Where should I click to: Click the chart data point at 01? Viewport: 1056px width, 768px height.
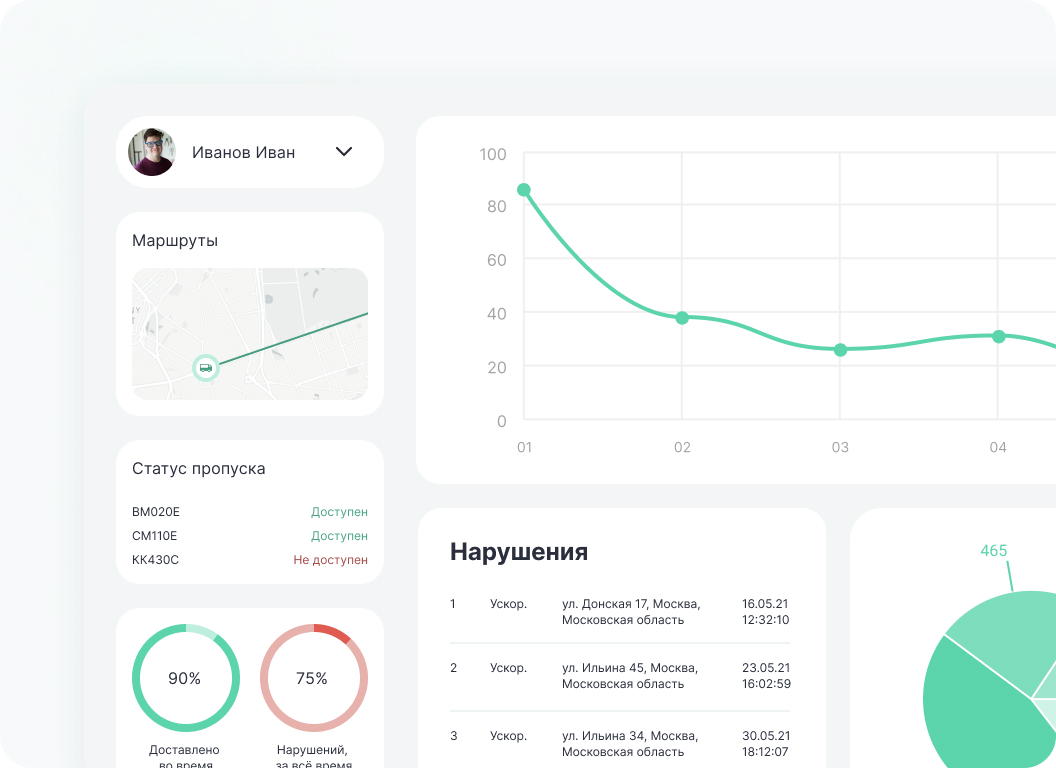(x=524, y=190)
